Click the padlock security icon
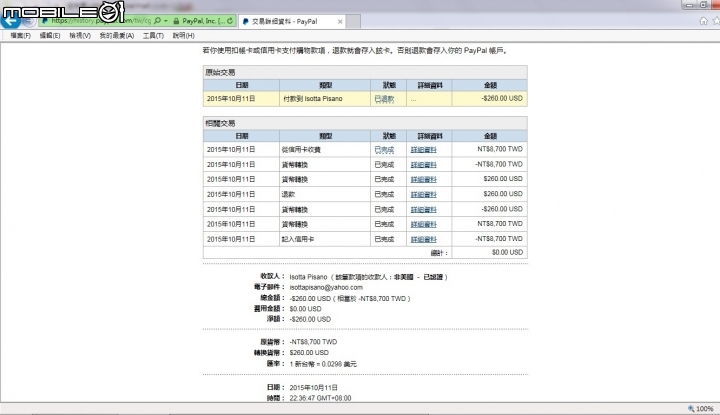The image size is (720, 415). point(176,21)
